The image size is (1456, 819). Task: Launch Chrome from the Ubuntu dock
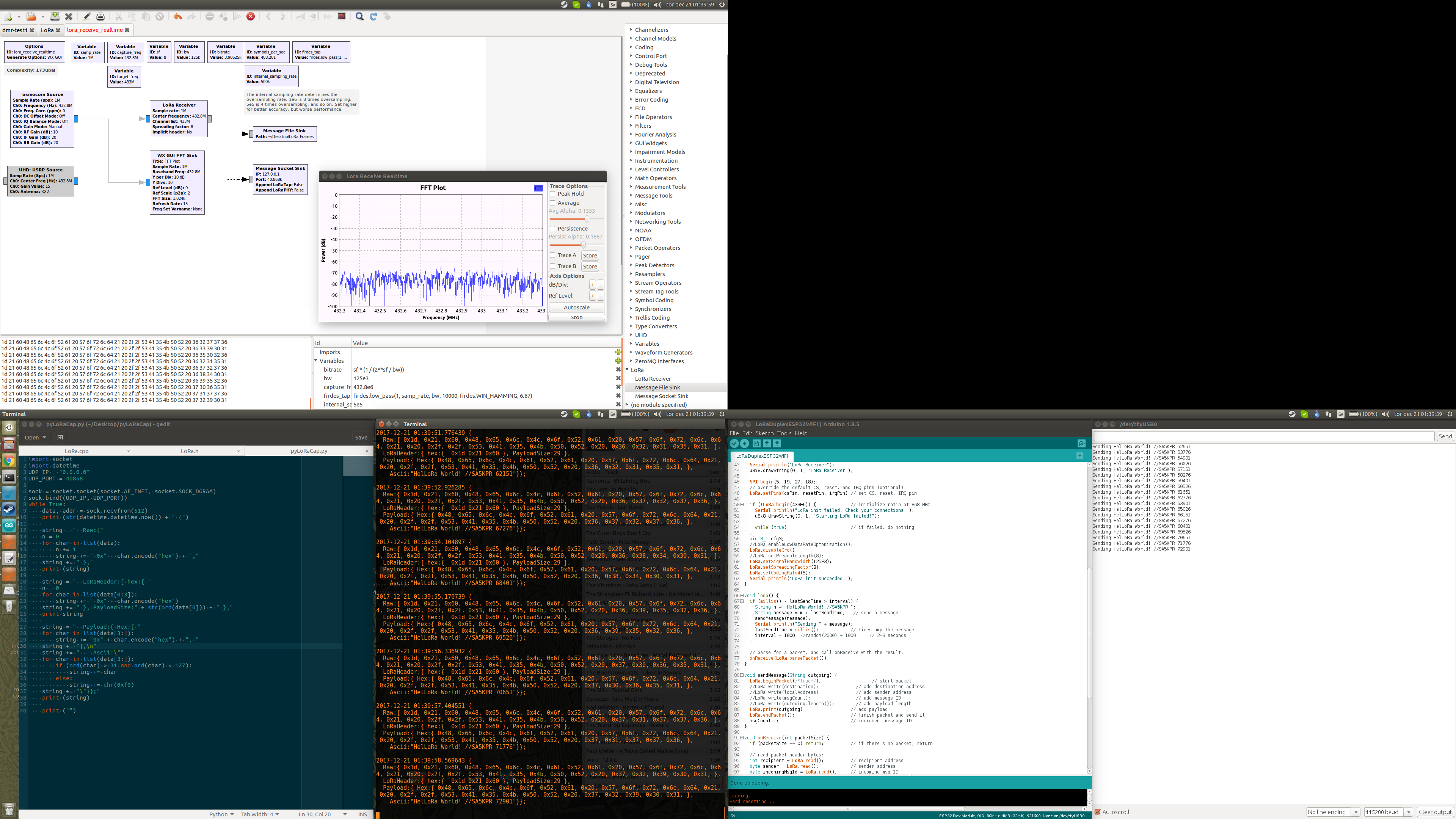point(9,461)
